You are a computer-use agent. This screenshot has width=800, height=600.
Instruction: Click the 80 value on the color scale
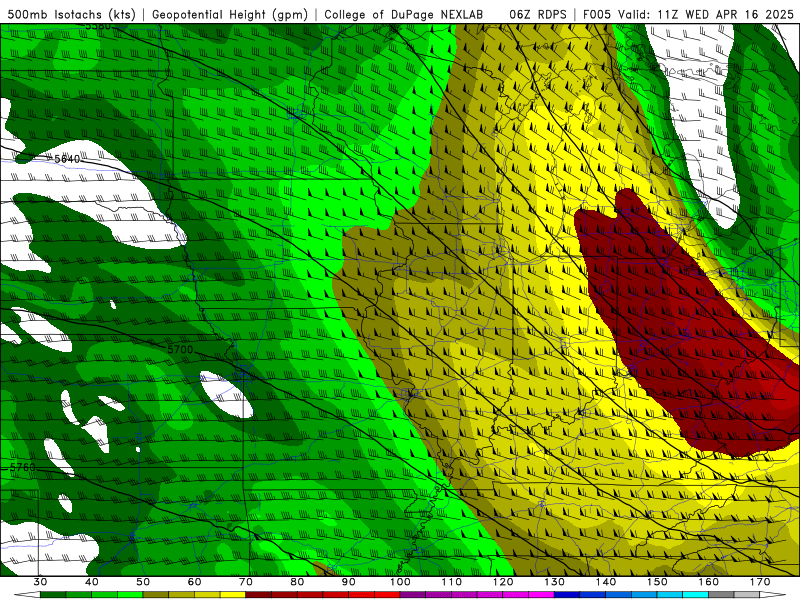(297, 582)
